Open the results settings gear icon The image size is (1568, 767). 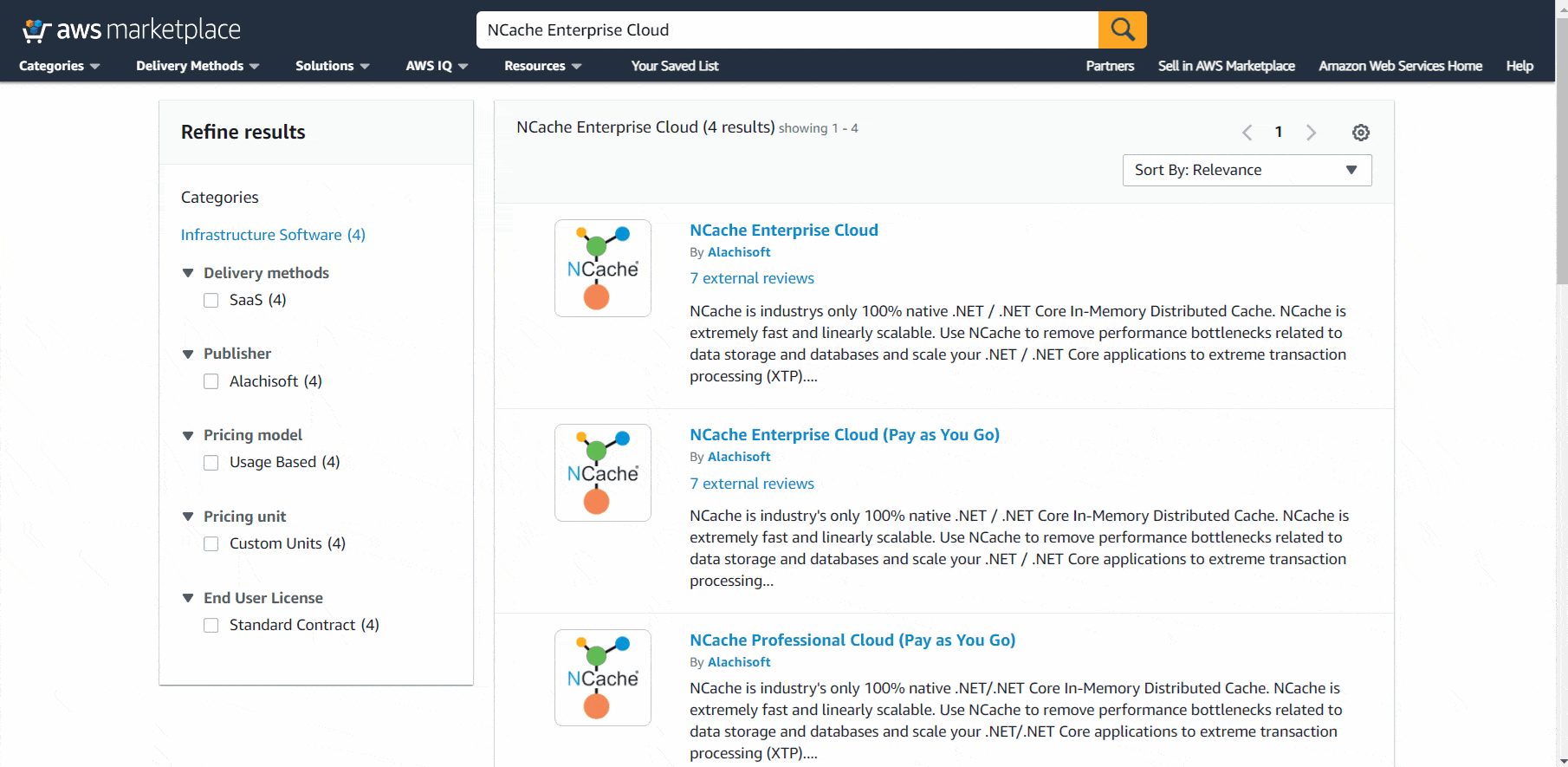pyautogui.click(x=1361, y=133)
